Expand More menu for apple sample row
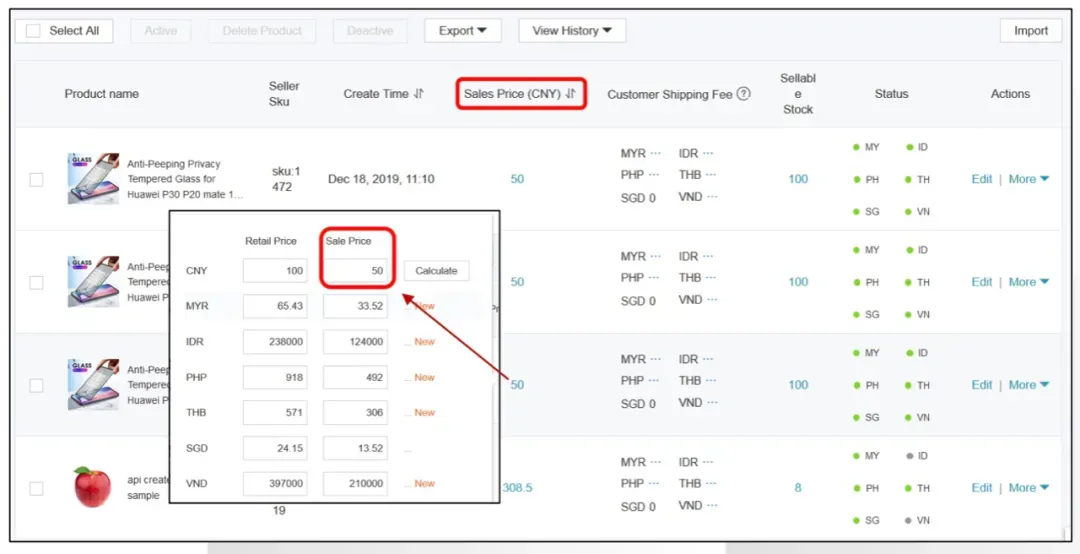Image resolution: width=1080 pixels, height=554 pixels. (1029, 488)
